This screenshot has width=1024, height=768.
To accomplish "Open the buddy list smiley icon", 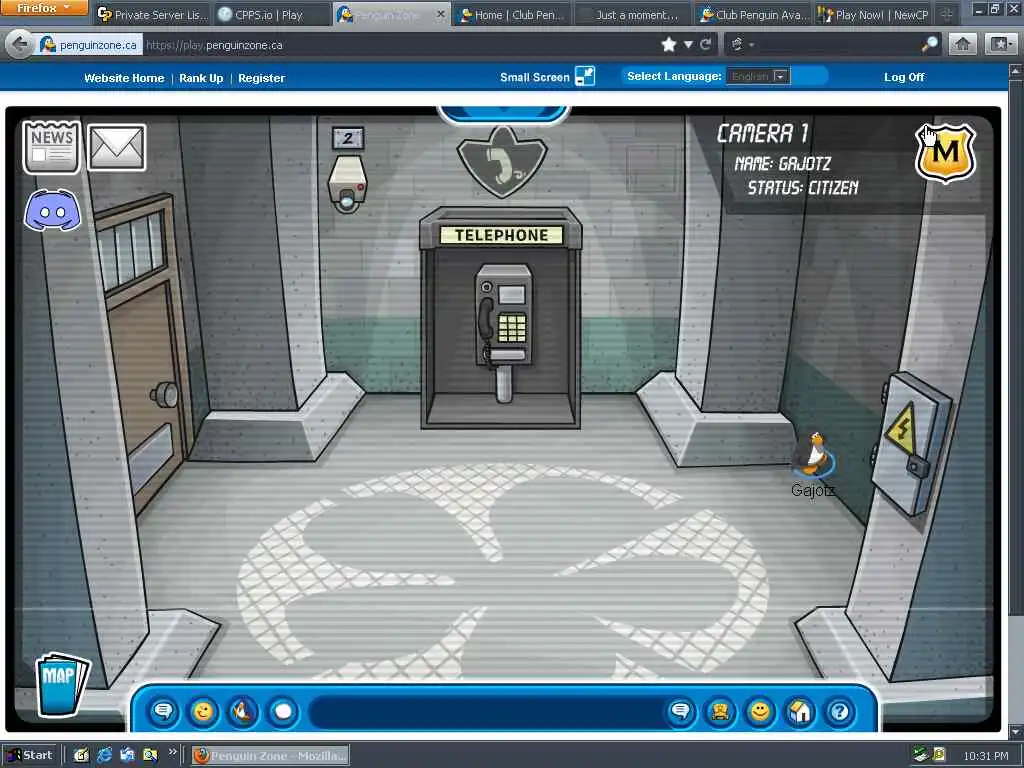I will point(760,711).
